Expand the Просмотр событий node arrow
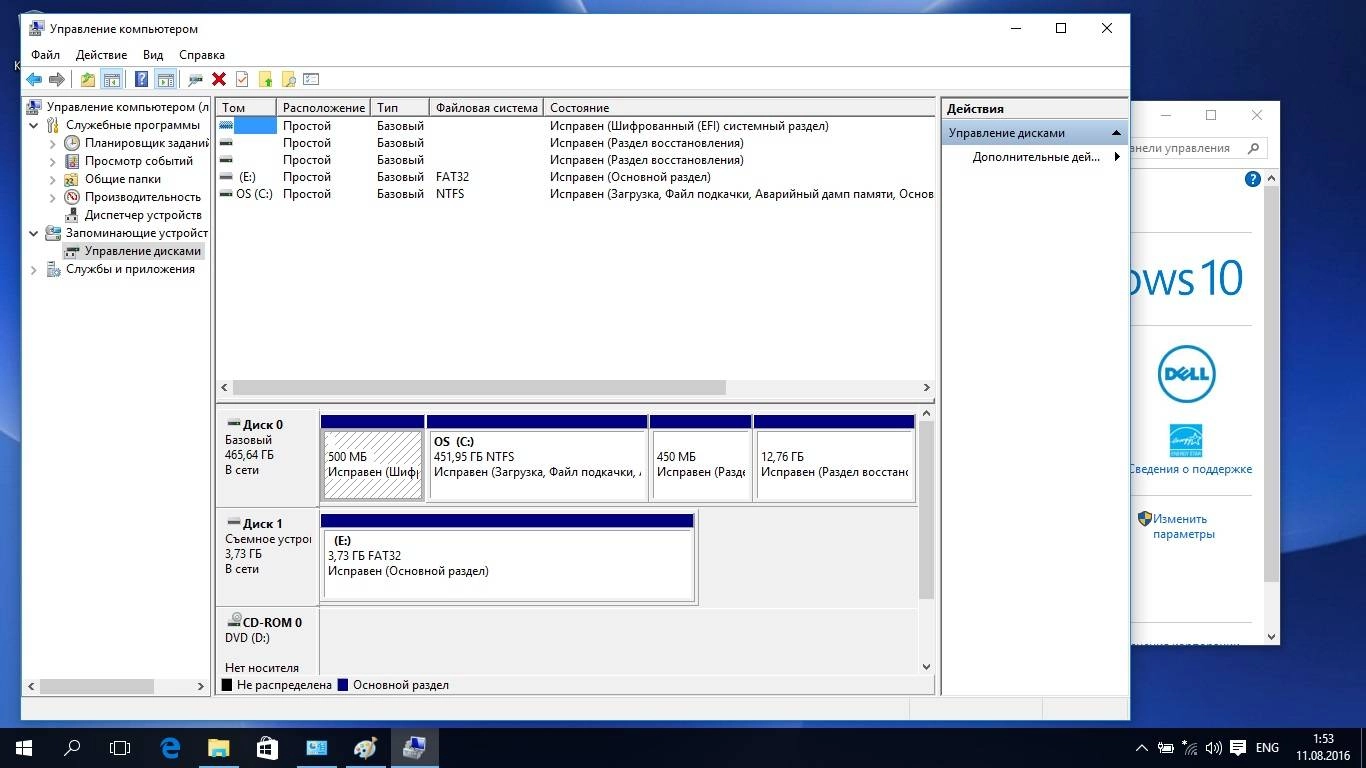Viewport: 1366px width, 768px height. tap(53, 161)
